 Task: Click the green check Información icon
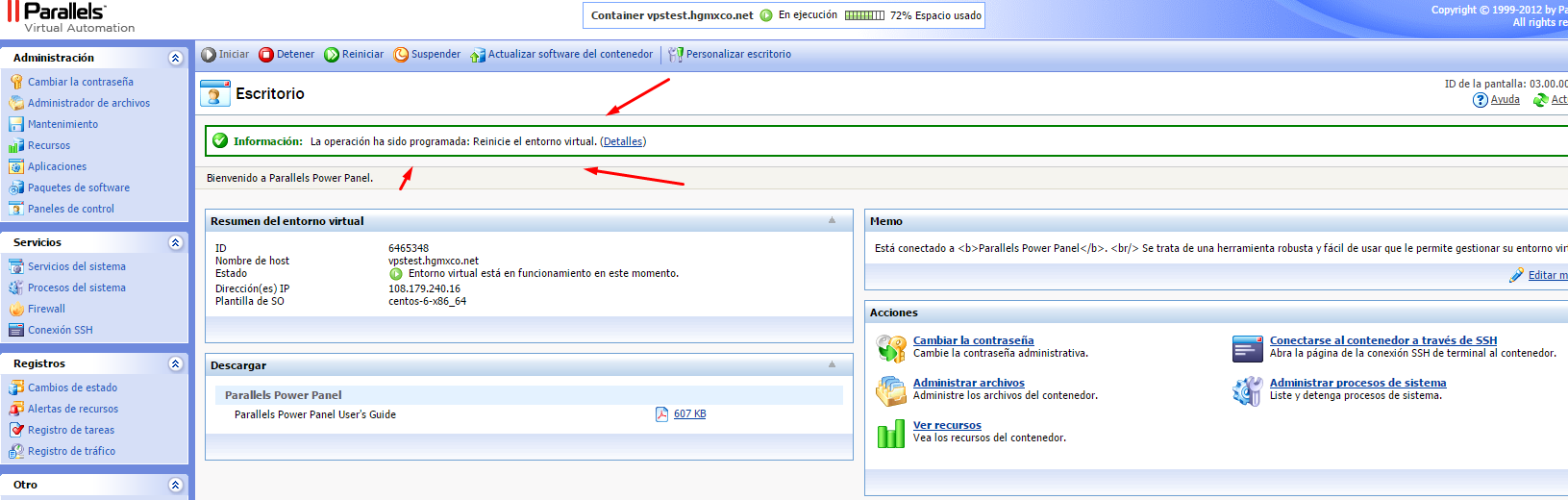[220, 141]
